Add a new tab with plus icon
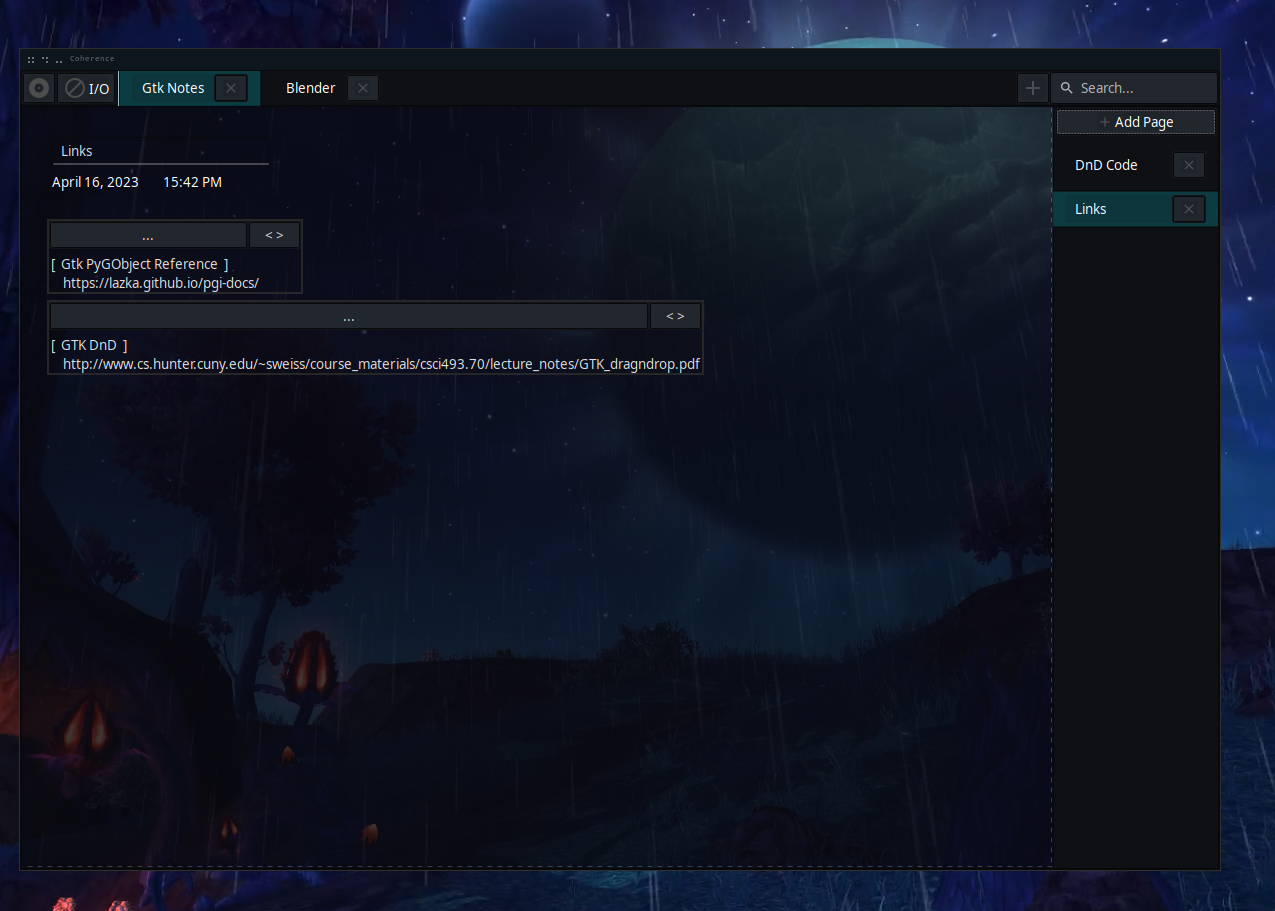This screenshot has width=1275, height=911. (1033, 88)
